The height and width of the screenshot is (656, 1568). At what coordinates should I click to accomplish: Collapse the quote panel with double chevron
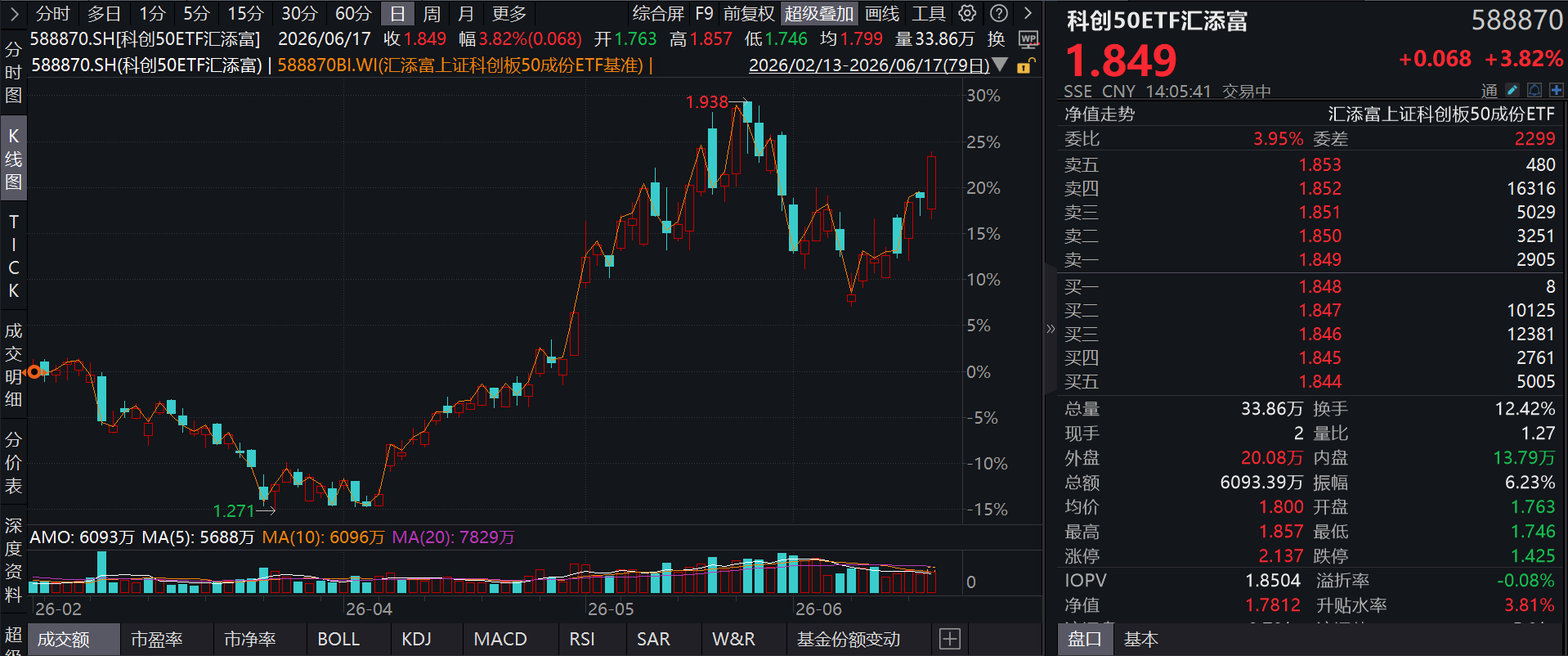pos(1051,329)
